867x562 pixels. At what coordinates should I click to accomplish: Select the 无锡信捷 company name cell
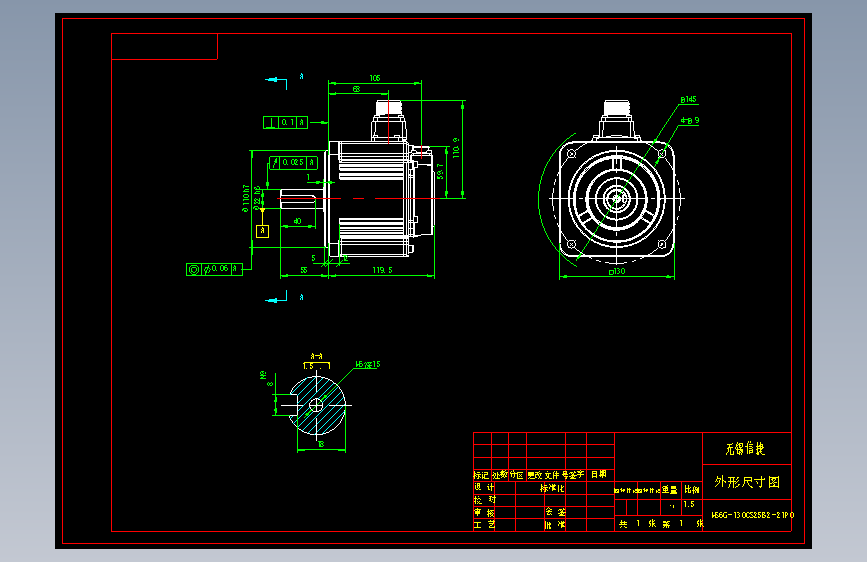click(745, 449)
